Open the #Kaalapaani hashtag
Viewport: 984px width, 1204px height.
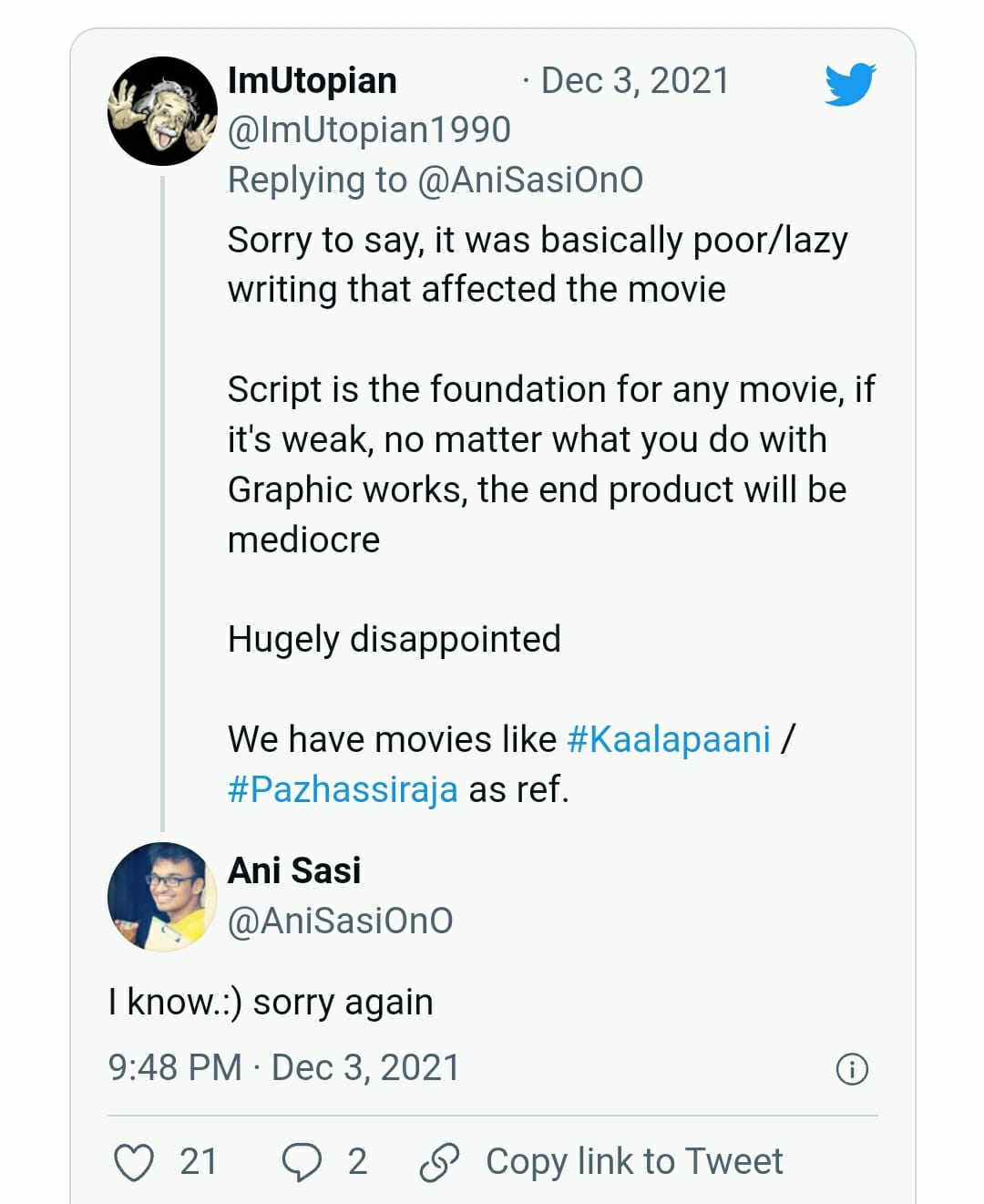pos(669,739)
